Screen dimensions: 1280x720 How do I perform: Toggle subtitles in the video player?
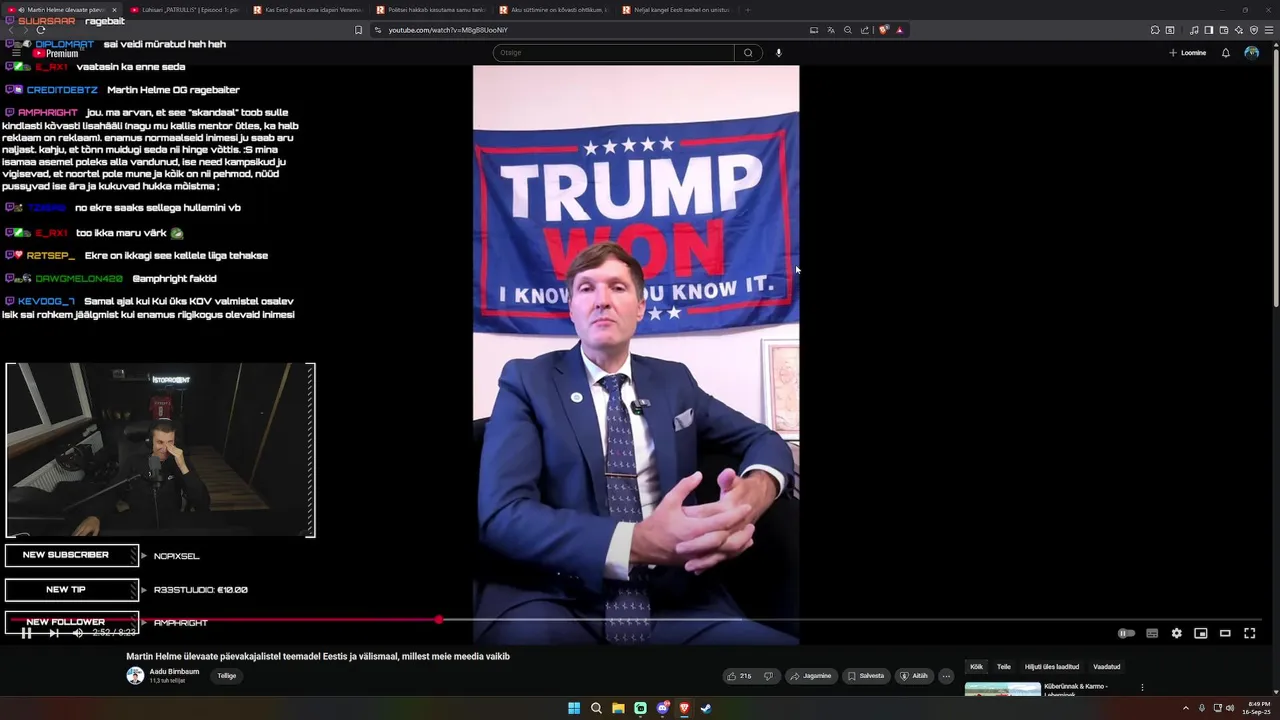[1152, 633]
